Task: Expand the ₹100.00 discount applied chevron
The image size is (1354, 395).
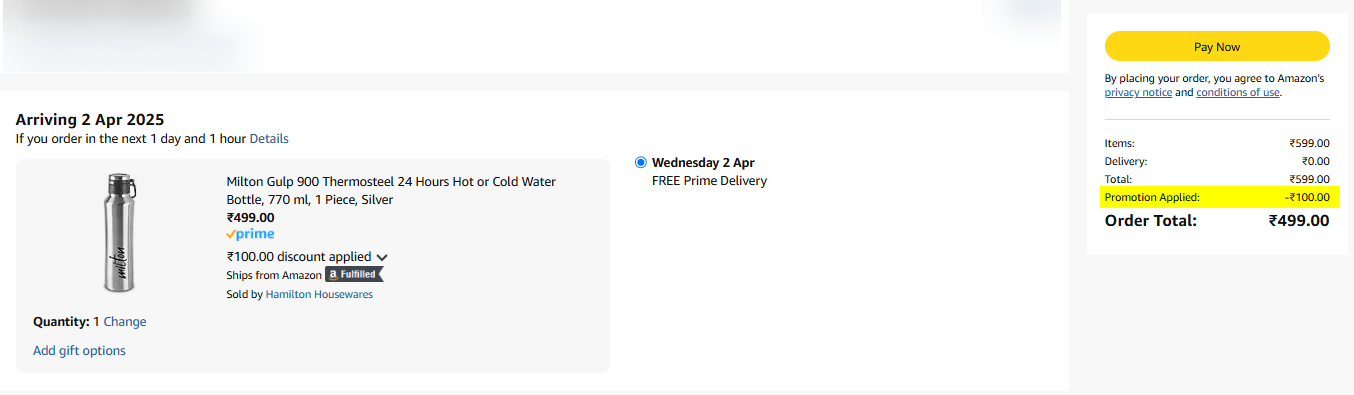Action: tap(382, 257)
